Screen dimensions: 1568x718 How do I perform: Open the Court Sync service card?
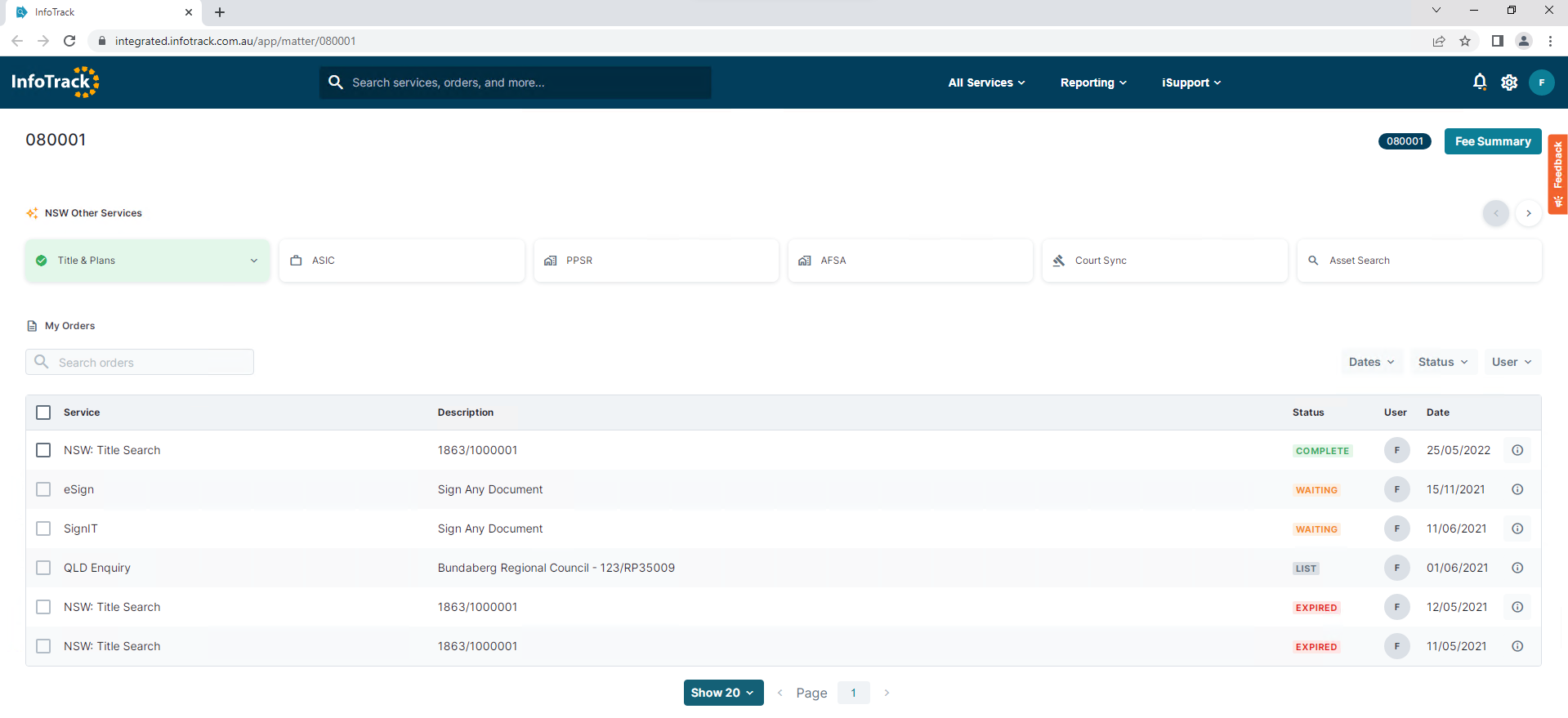pyautogui.click(x=1165, y=261)
